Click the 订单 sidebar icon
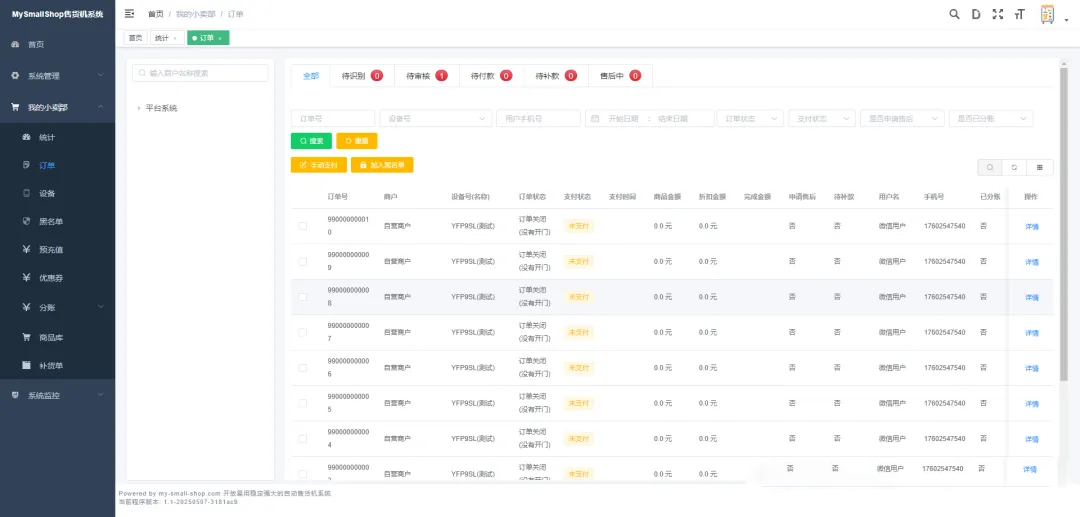The image size is (1080, 517). [x=27, y=165]
